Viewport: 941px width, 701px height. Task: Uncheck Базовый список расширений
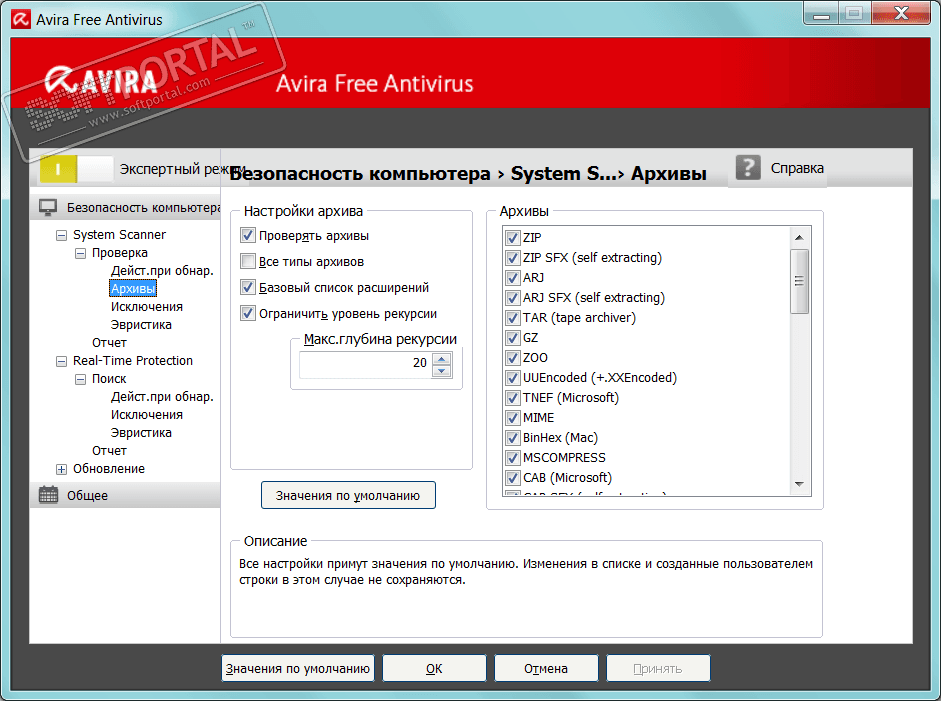click(248, 287)
